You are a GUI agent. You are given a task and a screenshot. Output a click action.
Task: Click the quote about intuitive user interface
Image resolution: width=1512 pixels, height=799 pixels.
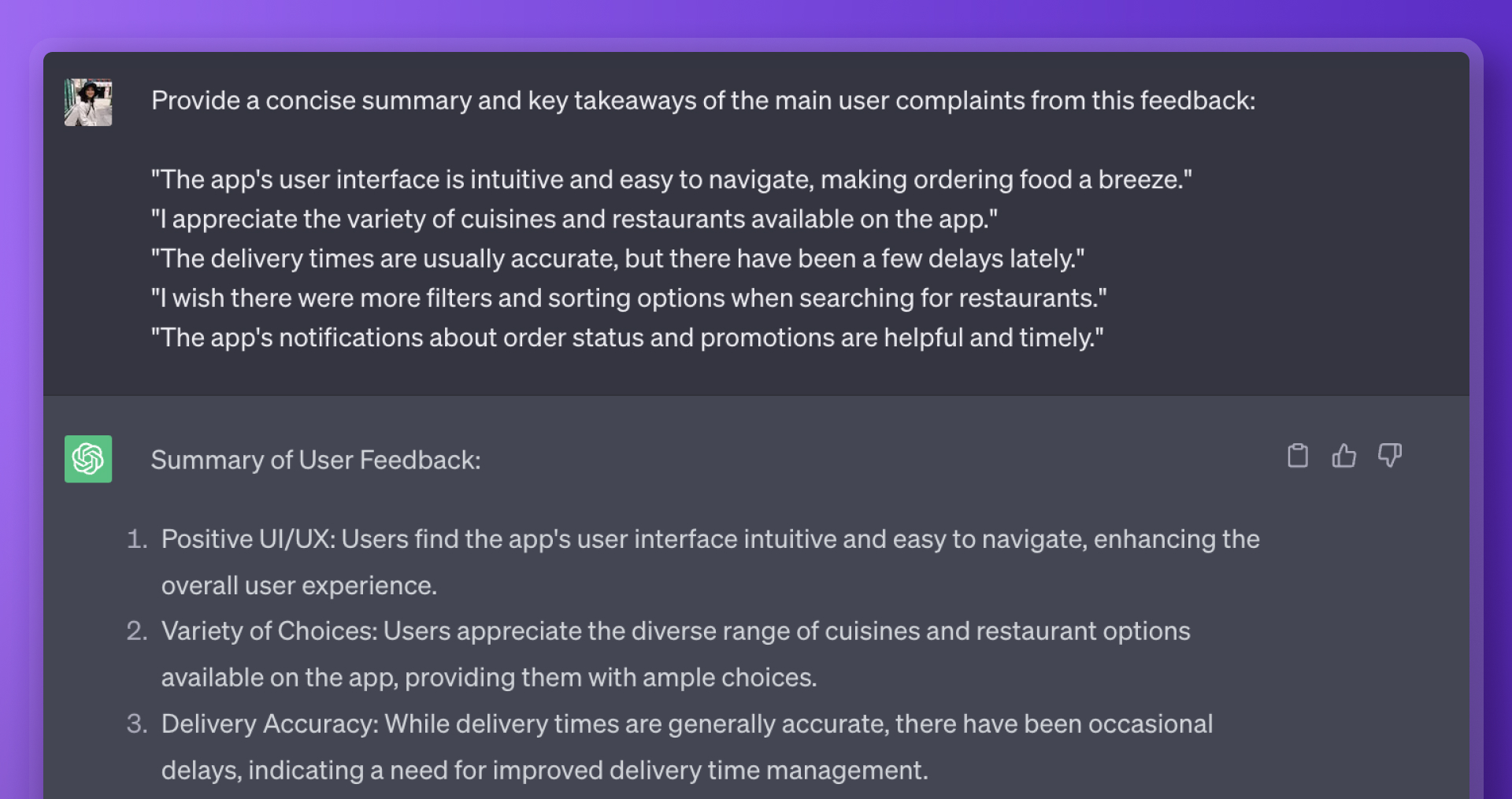(672, 179)
